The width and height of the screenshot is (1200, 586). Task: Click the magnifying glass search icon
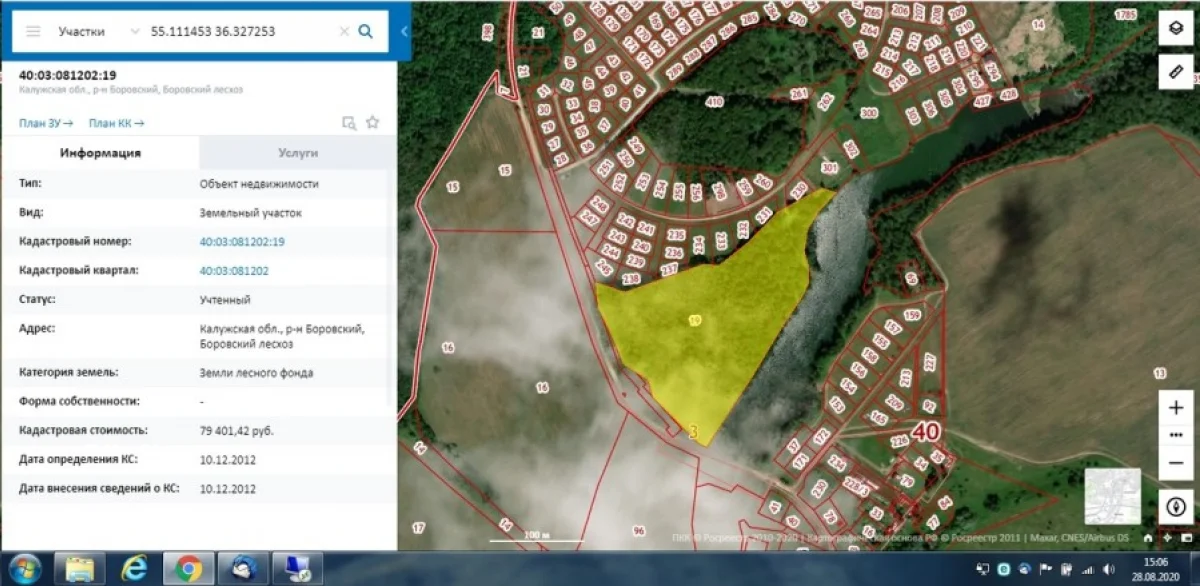pos(366,31)
